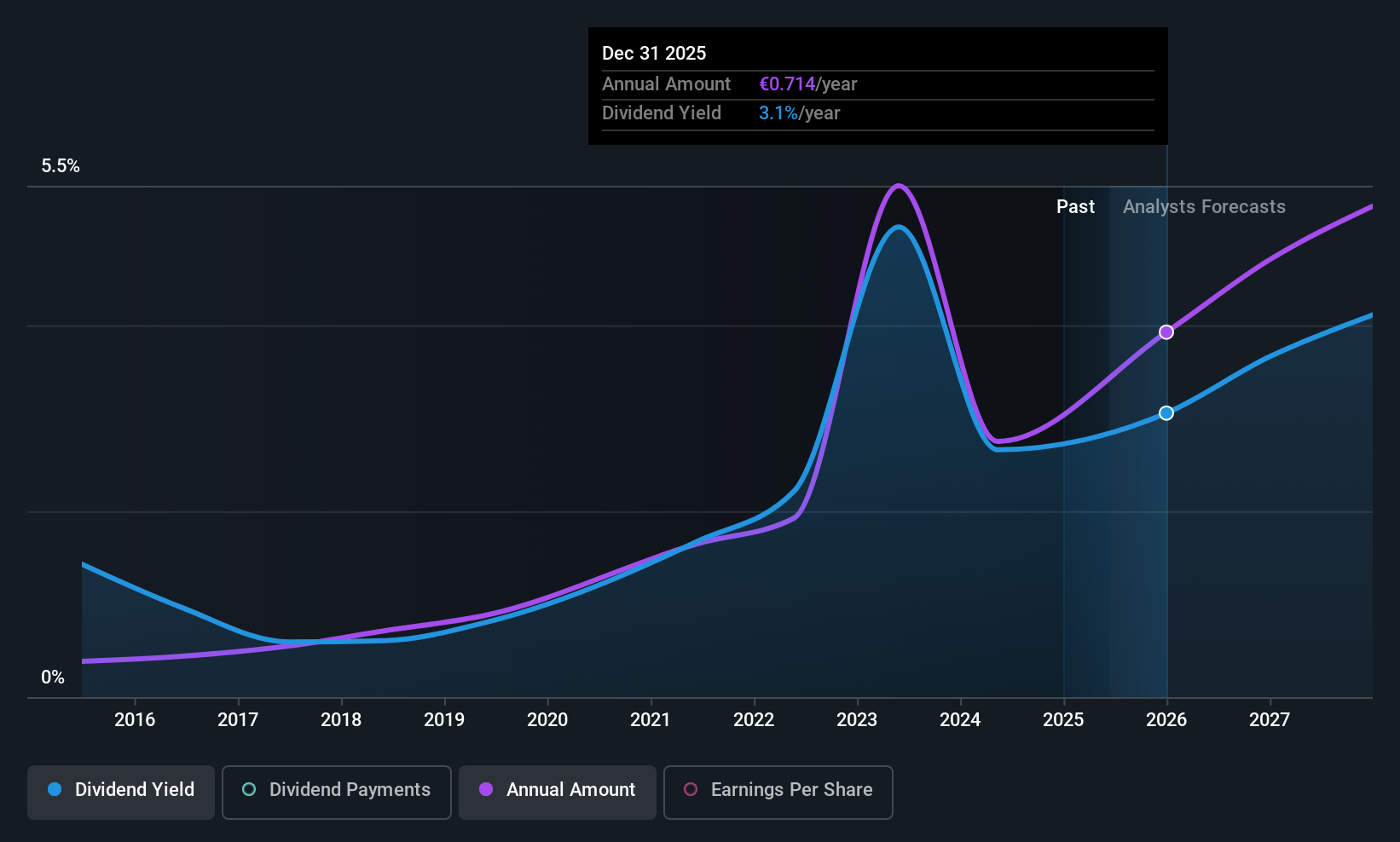Click the €0.714/year tooltip value
This screenshot has height=842, width=1400.
[808, 84]
